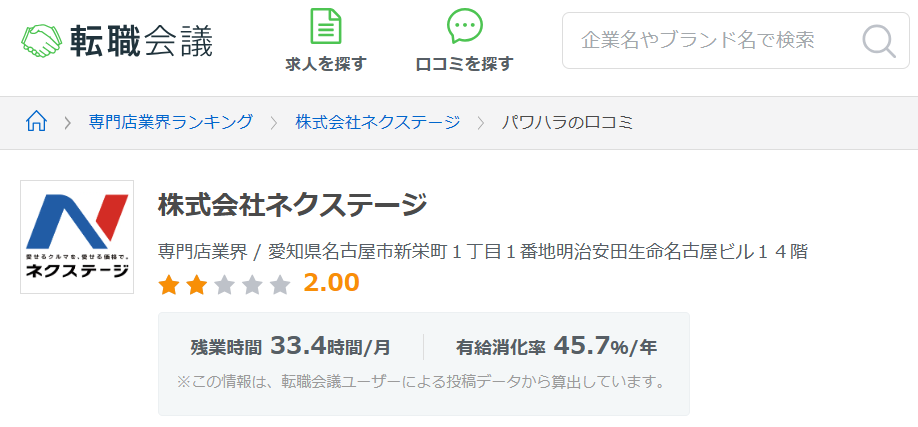Click the 残業時間 33.4時間/月 statistic

coord(290,347)
